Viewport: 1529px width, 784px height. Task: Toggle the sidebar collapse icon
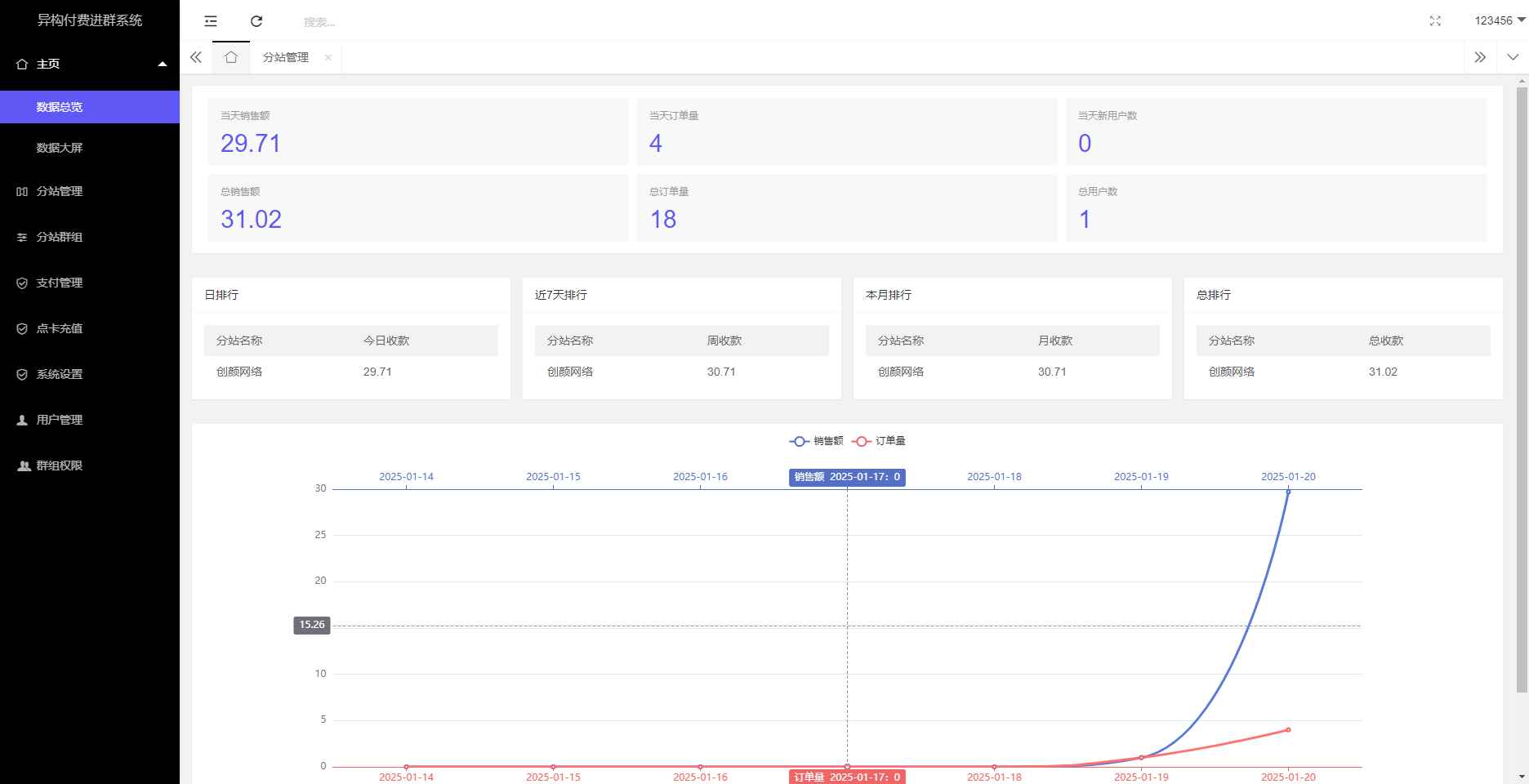211,21
